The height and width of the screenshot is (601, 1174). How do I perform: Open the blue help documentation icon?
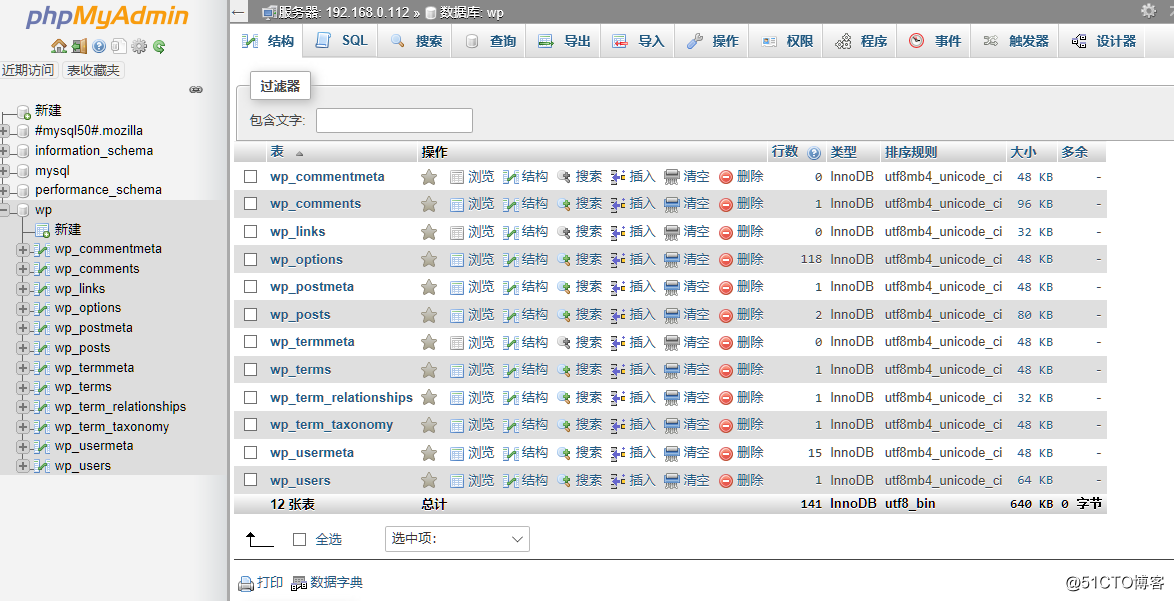[x=99, y=46]
